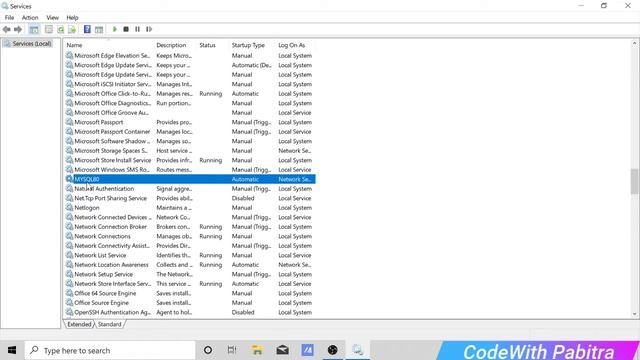Select Office Source Engine service row
This screenshot has width=640, height=360.
190,303
